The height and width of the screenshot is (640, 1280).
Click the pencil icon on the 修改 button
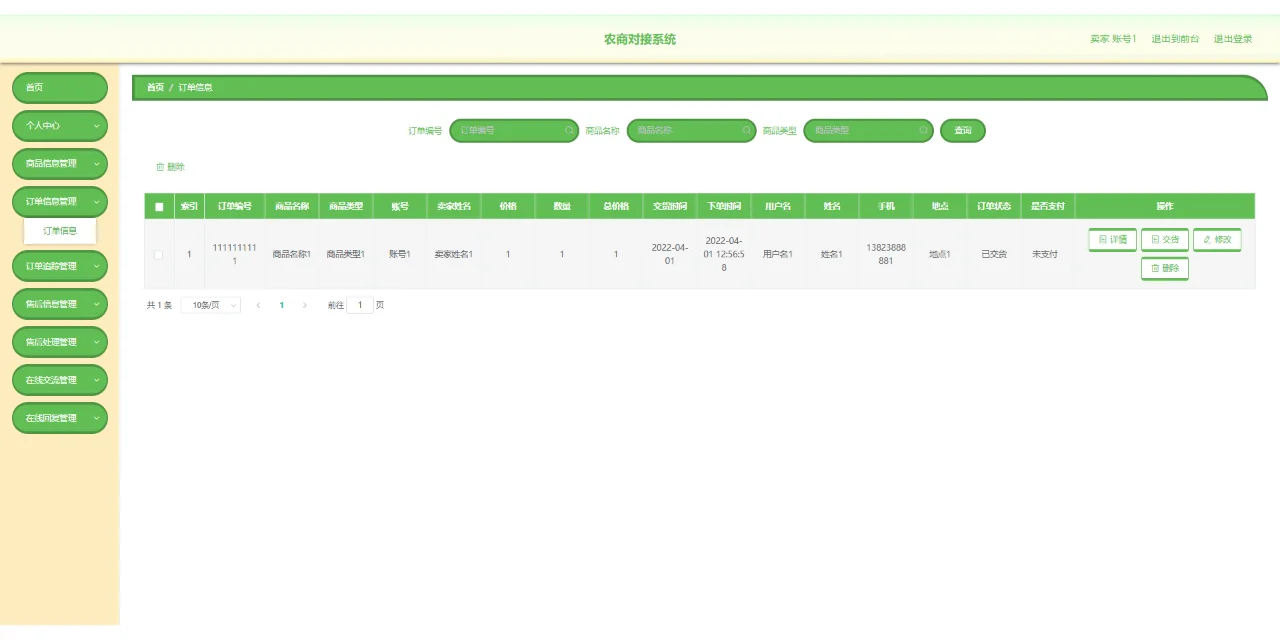pyautogui.click(x=1207, y=239)
